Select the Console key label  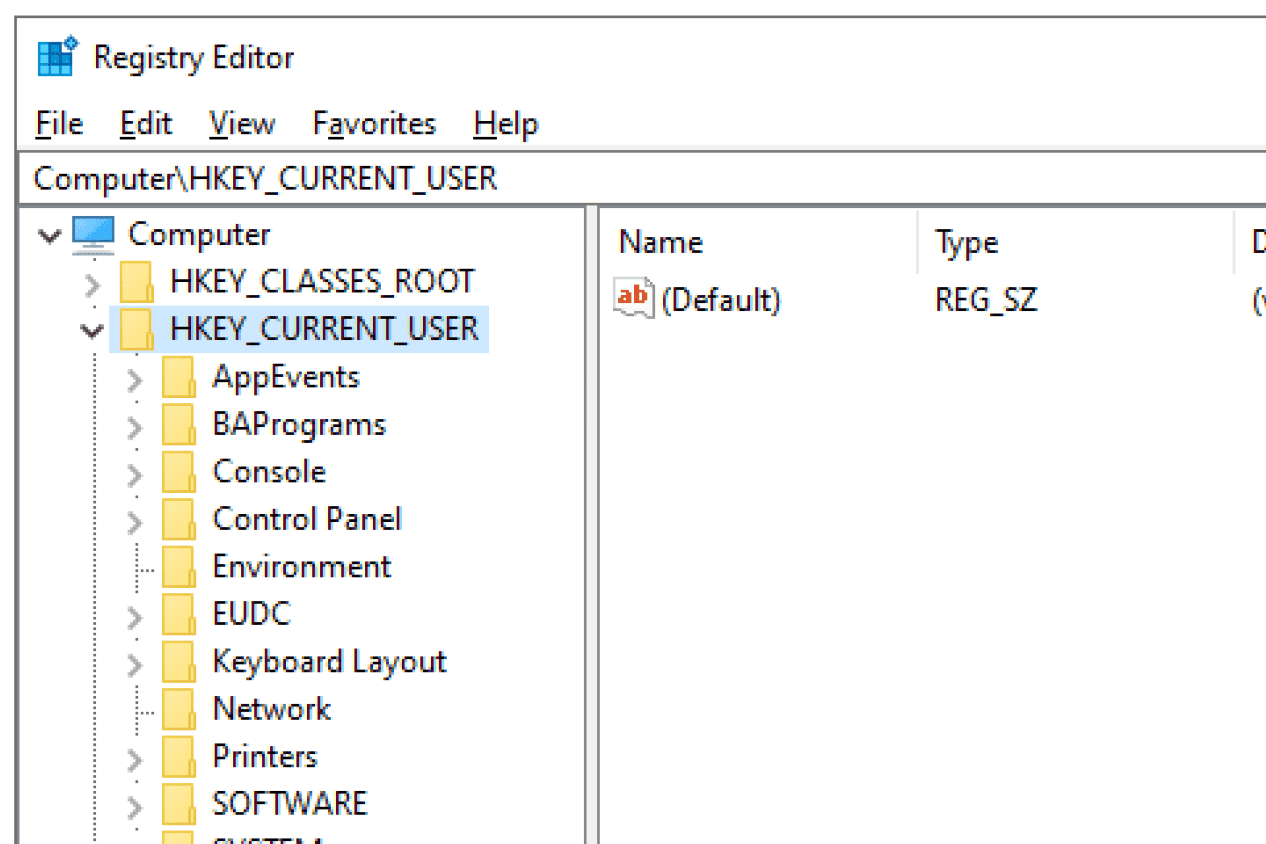(269, 472)
